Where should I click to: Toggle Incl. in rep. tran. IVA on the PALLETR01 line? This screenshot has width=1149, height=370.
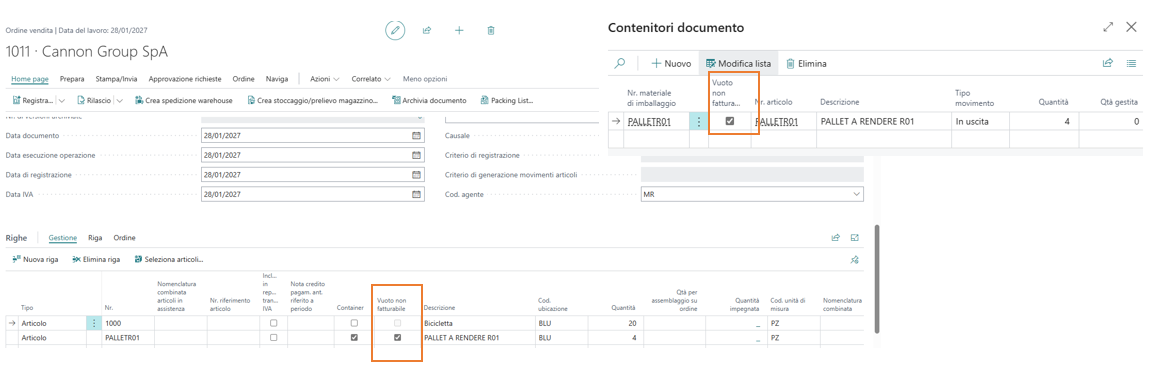[x=273, y=338]
